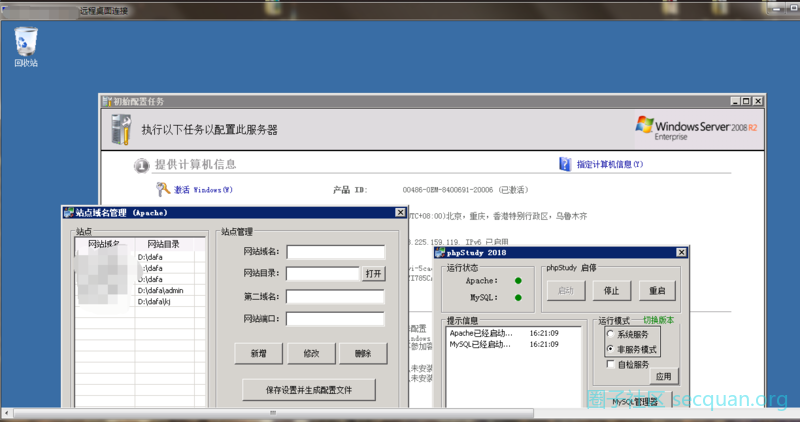Click the key icon beside 激活 Windows
Image resolution: width=800 pixels, height=422 pixels.
(x=163, y=189)
